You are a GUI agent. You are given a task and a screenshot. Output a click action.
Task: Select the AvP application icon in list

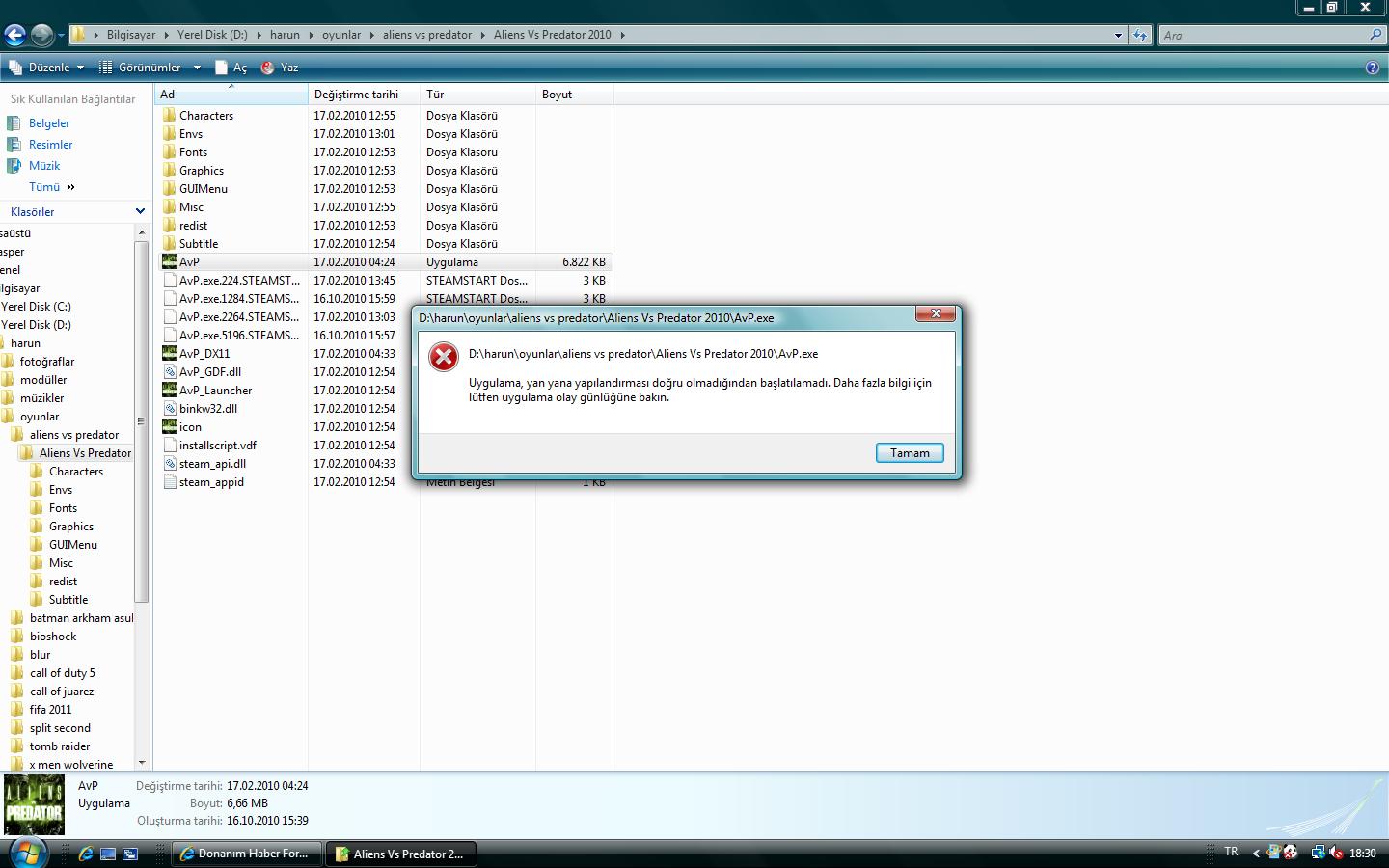click(170, 261)
